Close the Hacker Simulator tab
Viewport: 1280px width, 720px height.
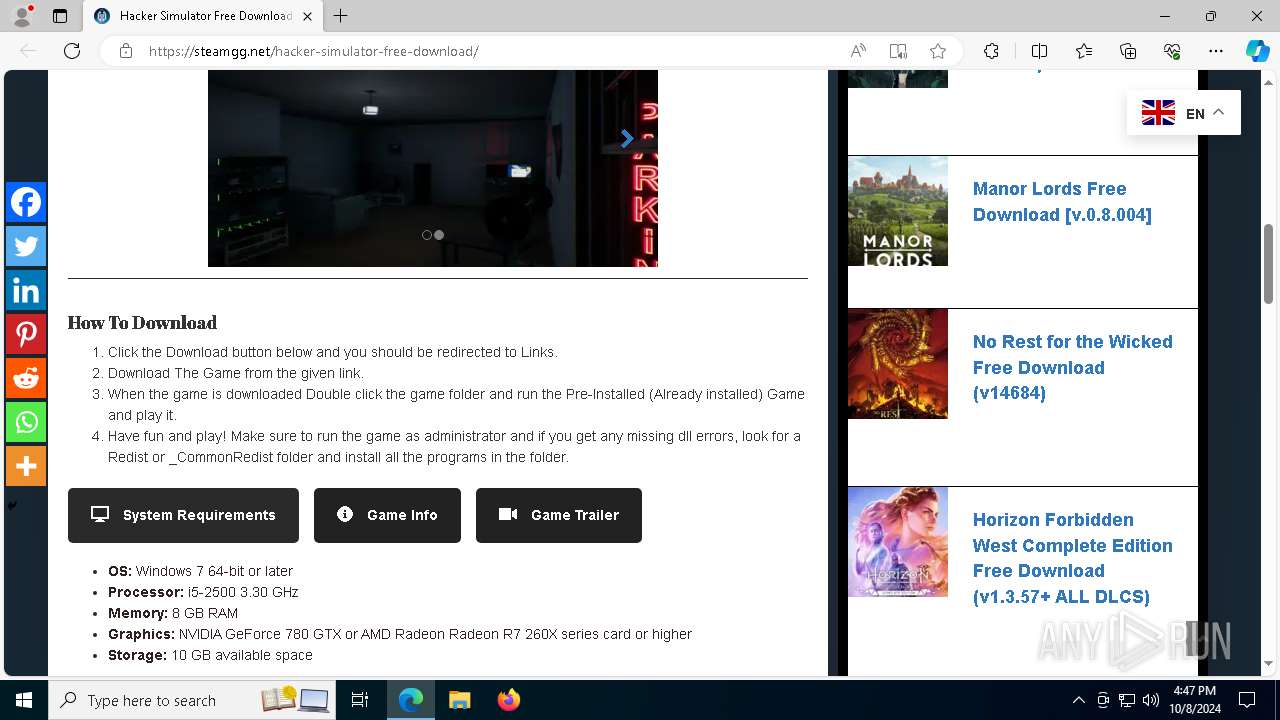pos(307,16)
